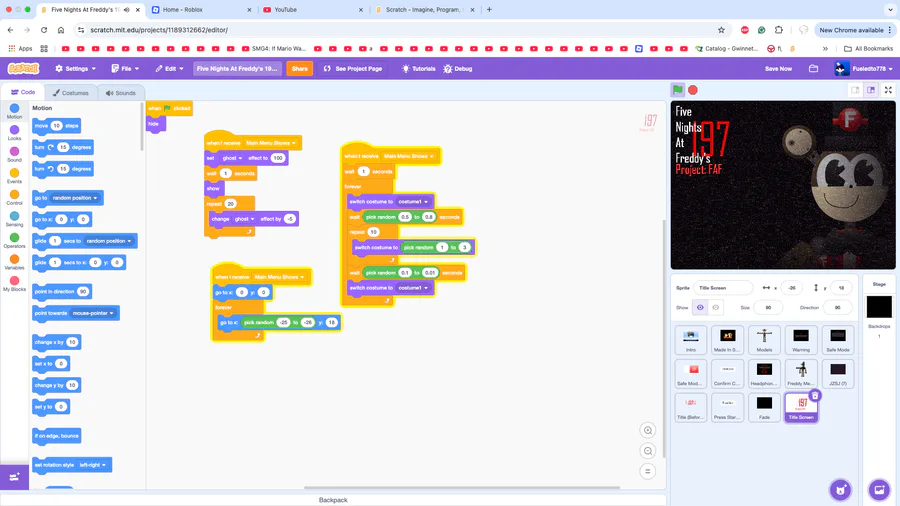Stop the project with the red stop button
The image size is (900, 506).
[693, 90]
